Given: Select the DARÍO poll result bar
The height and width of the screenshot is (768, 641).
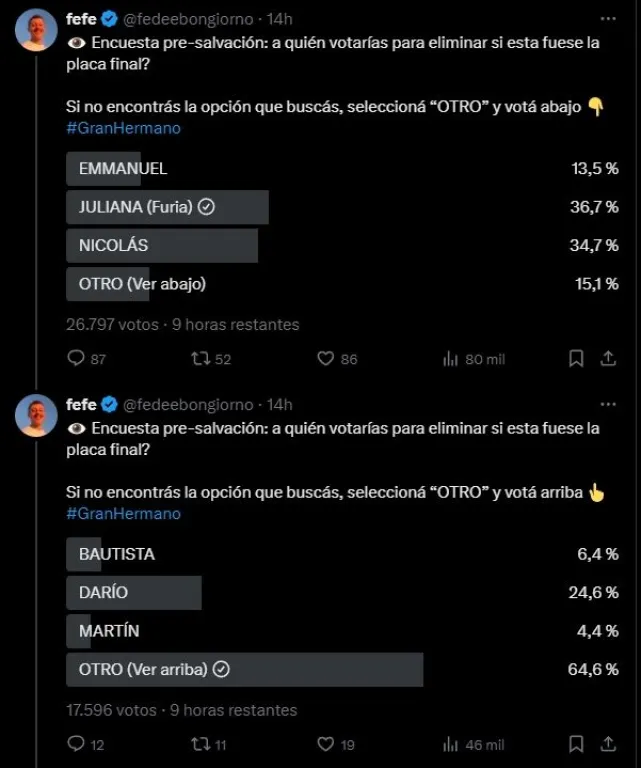Looking at the screenshot, I should point(342,593).
